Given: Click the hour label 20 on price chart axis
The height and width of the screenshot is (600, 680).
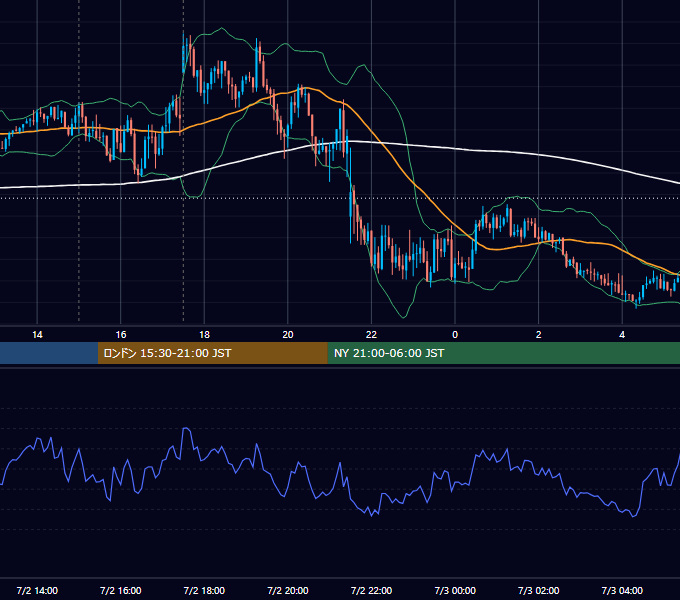Looking at the screenshot, I should tap(288, 335).
